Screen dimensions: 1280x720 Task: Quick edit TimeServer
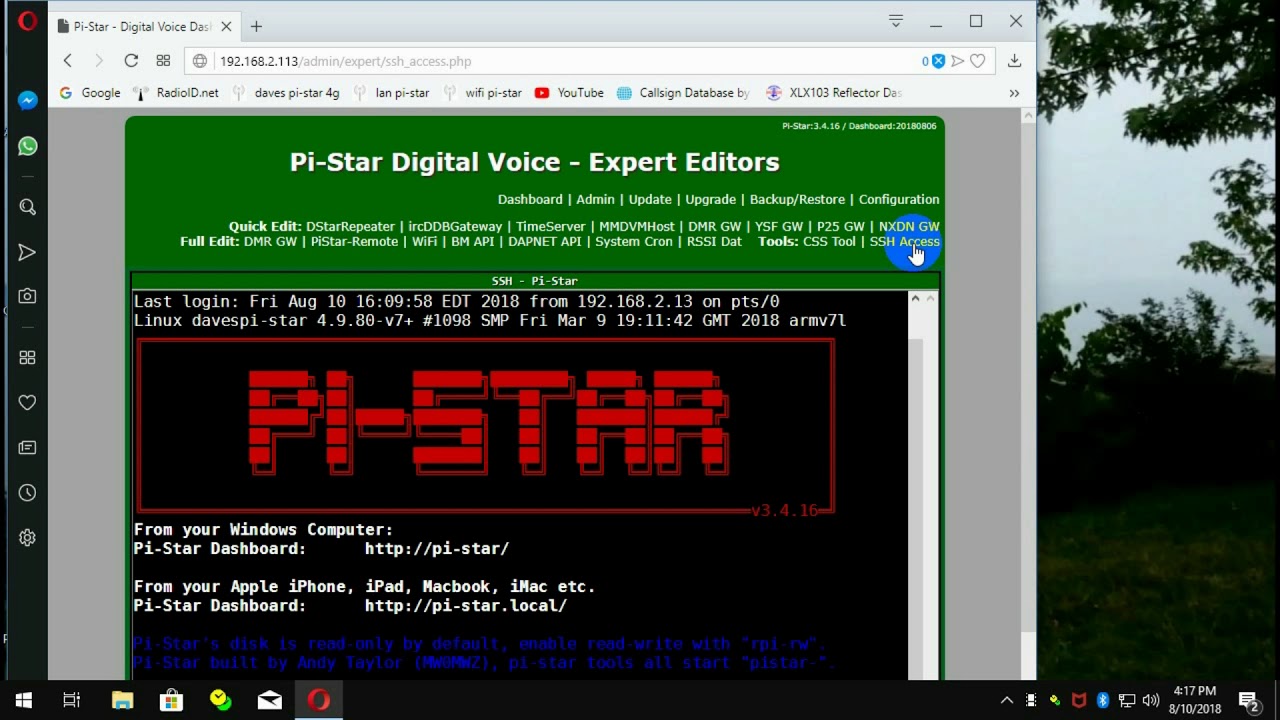coord(551,227)
